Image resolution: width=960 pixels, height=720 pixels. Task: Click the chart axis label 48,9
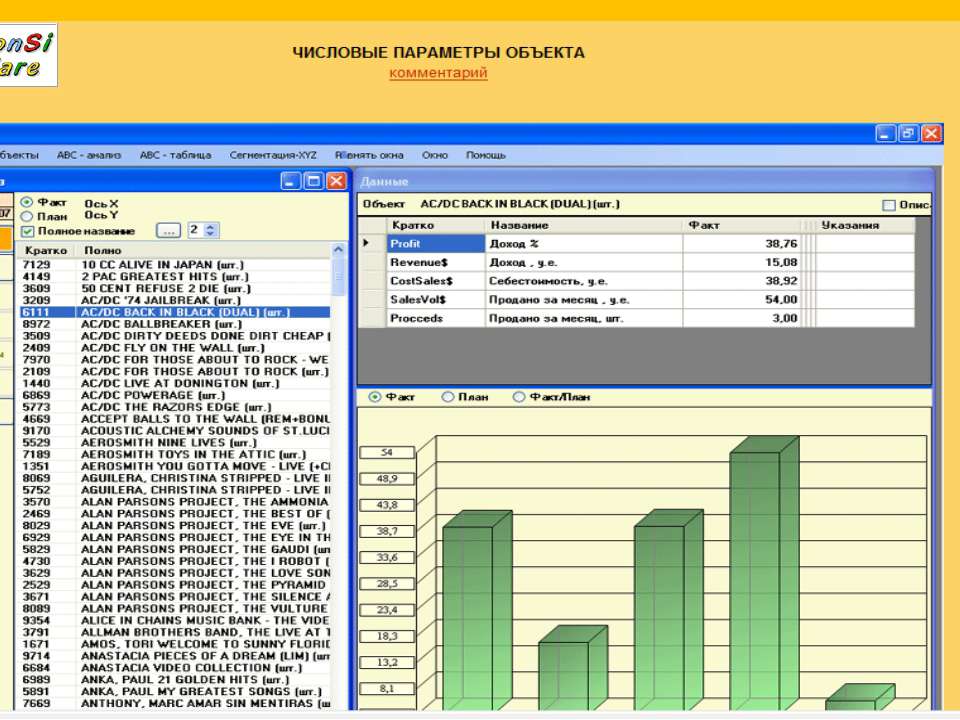tap(387, 479)
